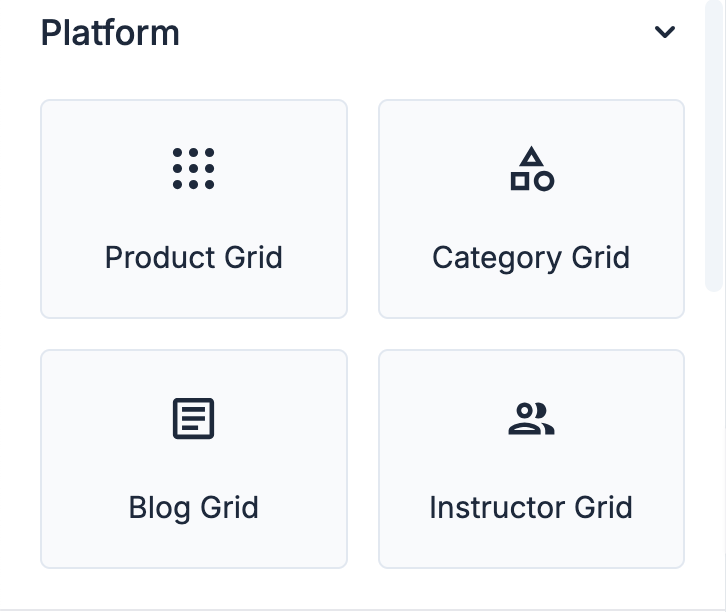Click the triangle in the Category Grid icon
Image resolution: width=726 pixels, height=612 pixels.
[x=531, y=157]
